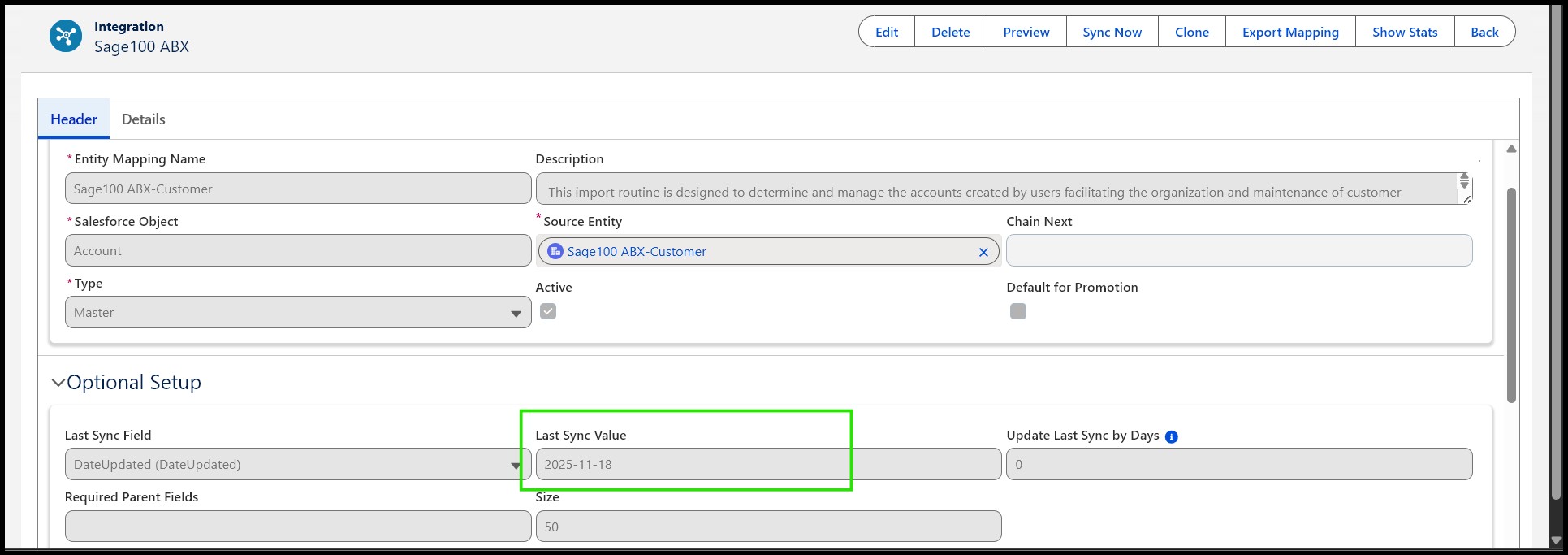1568x555 pixels.
Task: Open the Type dropdown
Action: pos(298,312)
